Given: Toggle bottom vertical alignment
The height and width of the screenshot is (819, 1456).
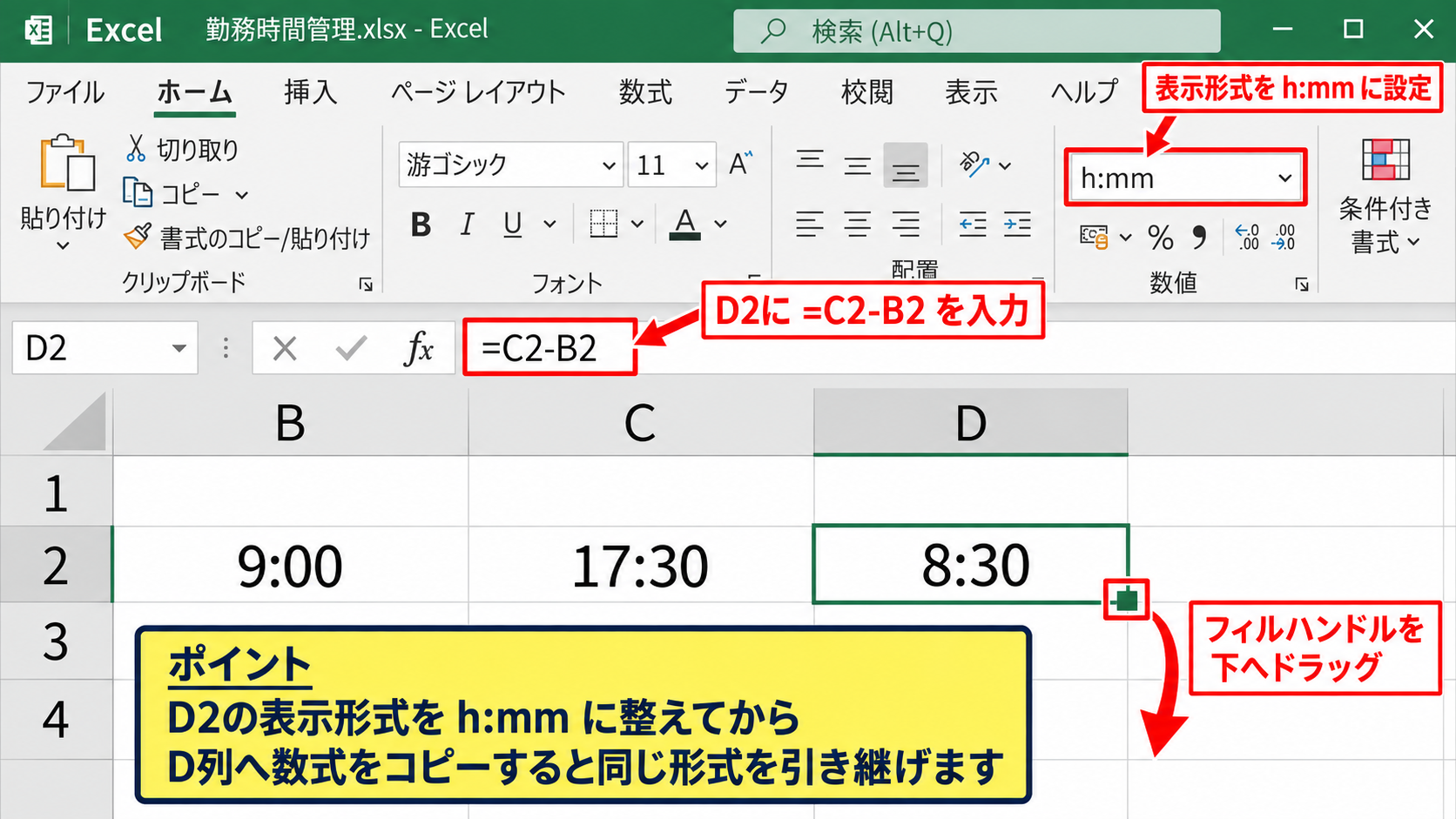Looking at the screenshot, I should pyautogui.click(x=906, y=165).
